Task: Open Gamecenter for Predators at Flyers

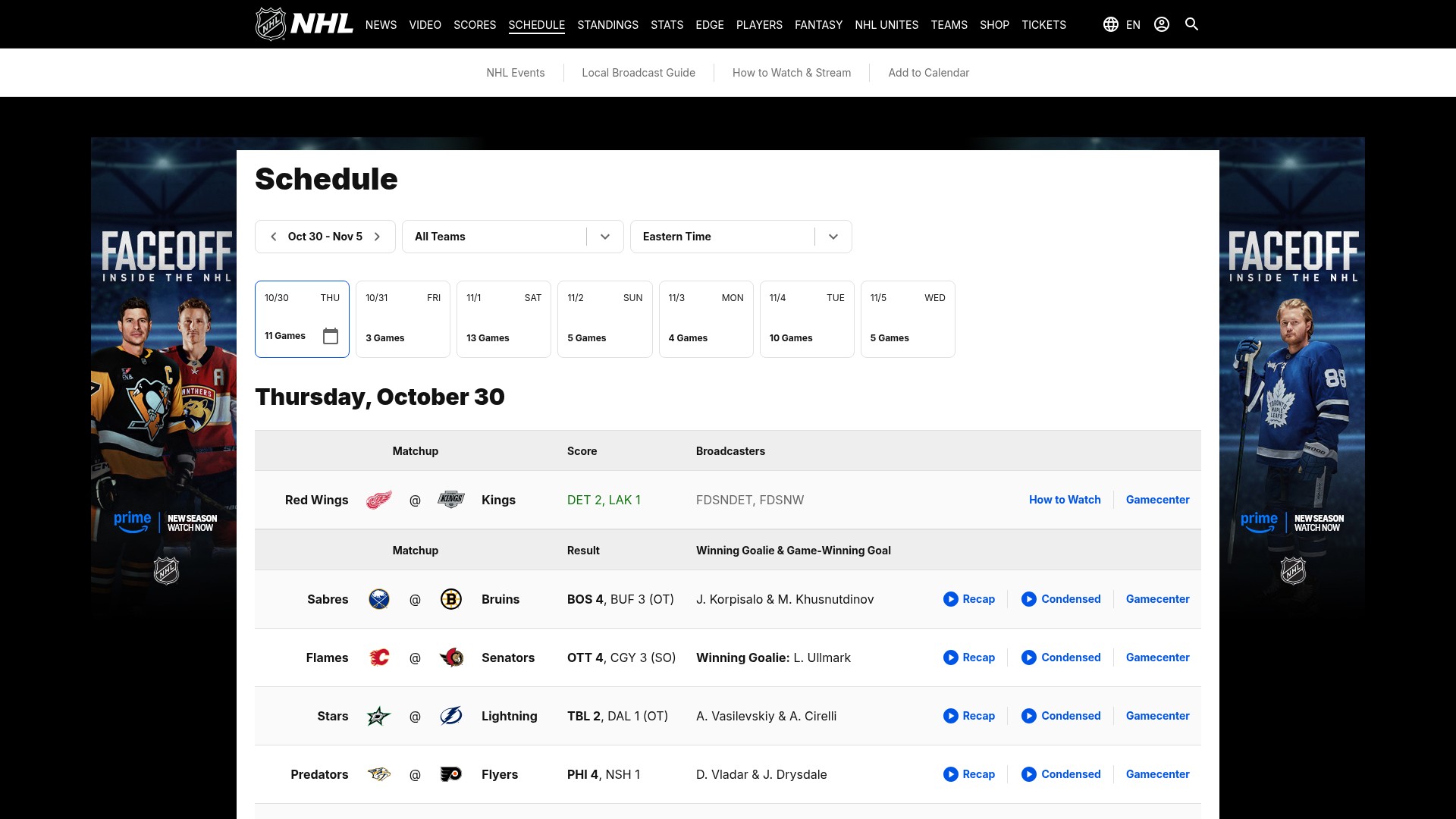Action: 1158,774
